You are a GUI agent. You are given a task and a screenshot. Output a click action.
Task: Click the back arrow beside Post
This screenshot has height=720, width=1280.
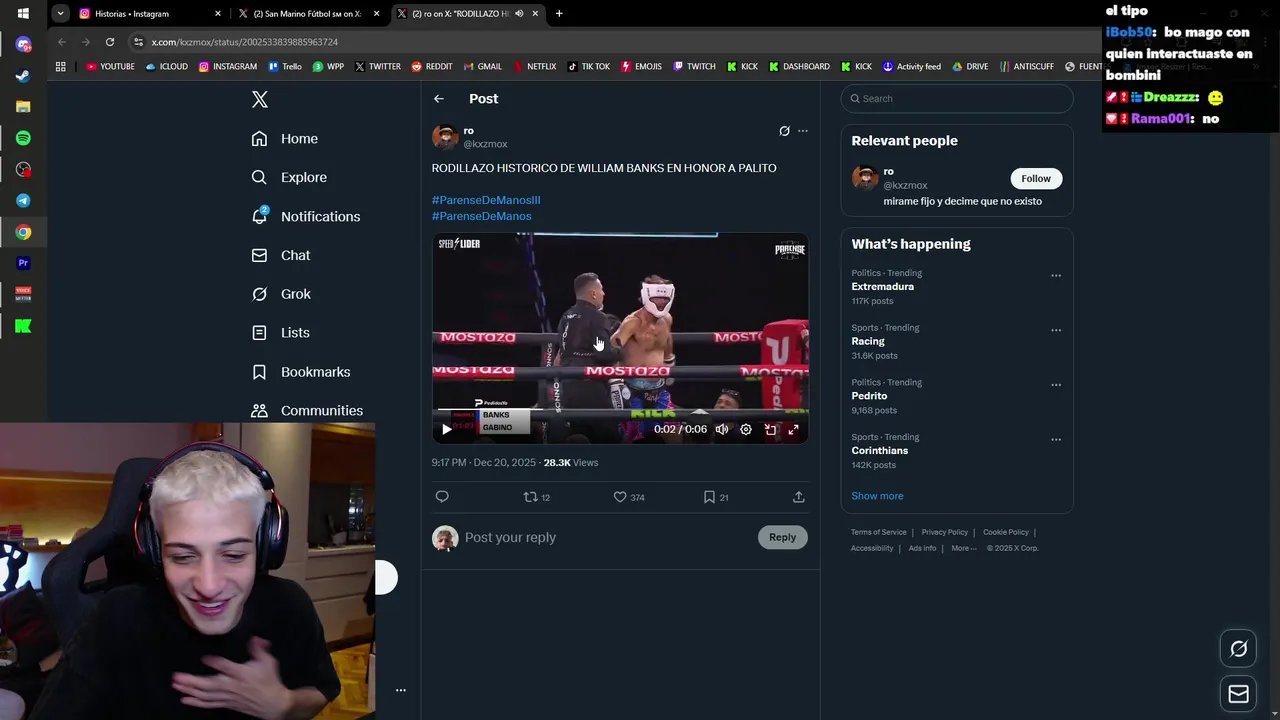(x=439, y=98)
